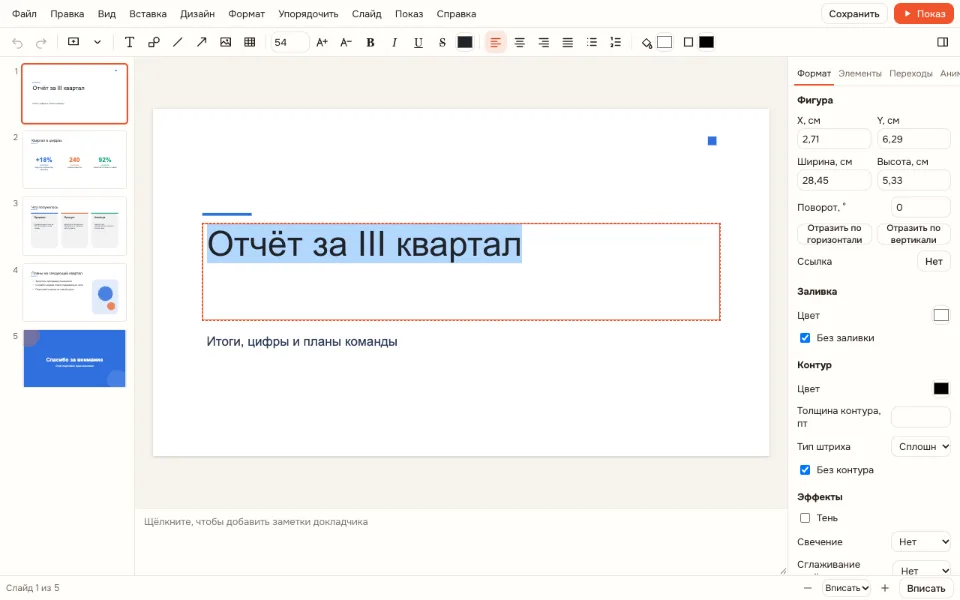The image size is (960, 600).
Task: Insert a table from the toolbar
Action: click(x=249, y=42)
